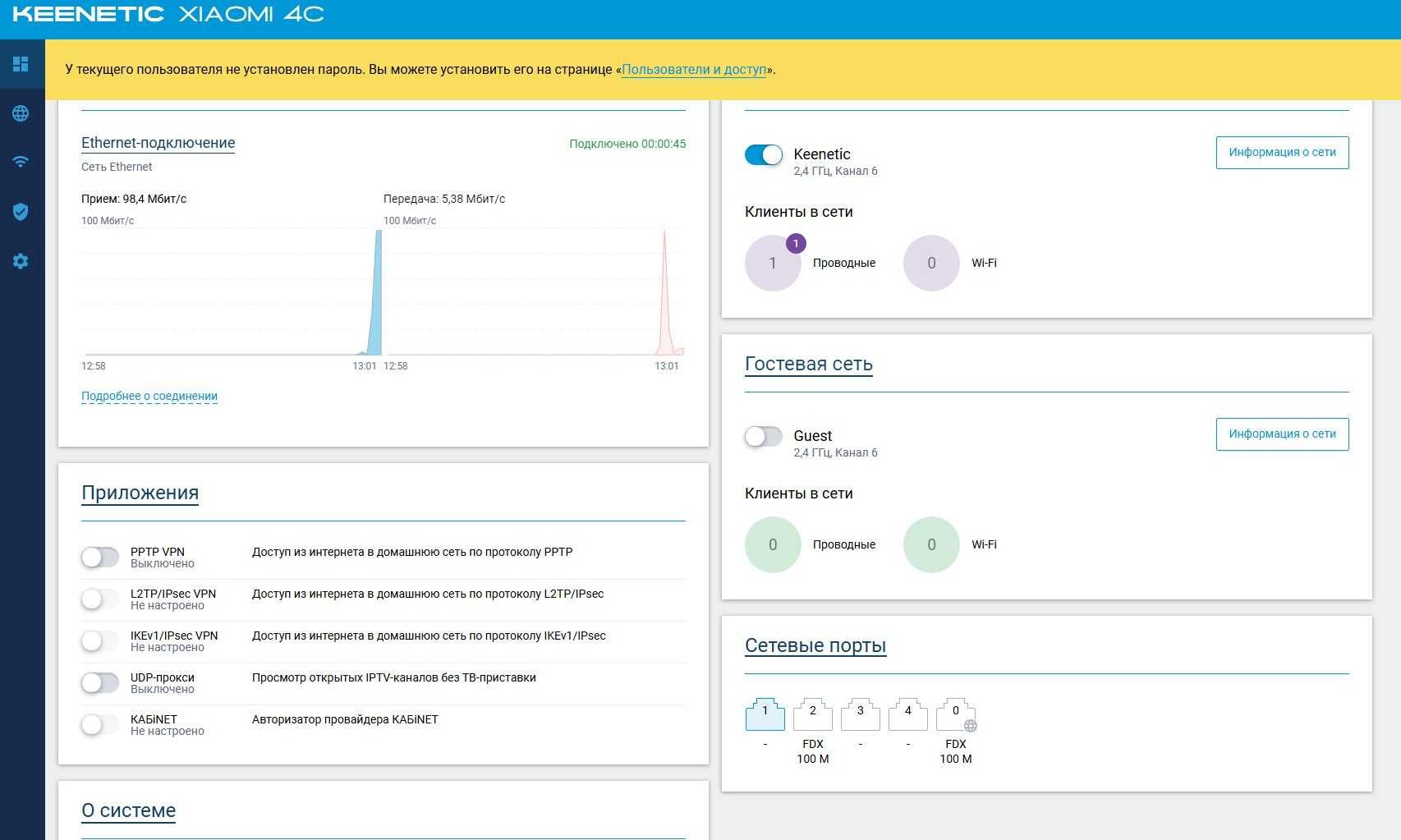Click the receive traffic graph

point(232,291)
